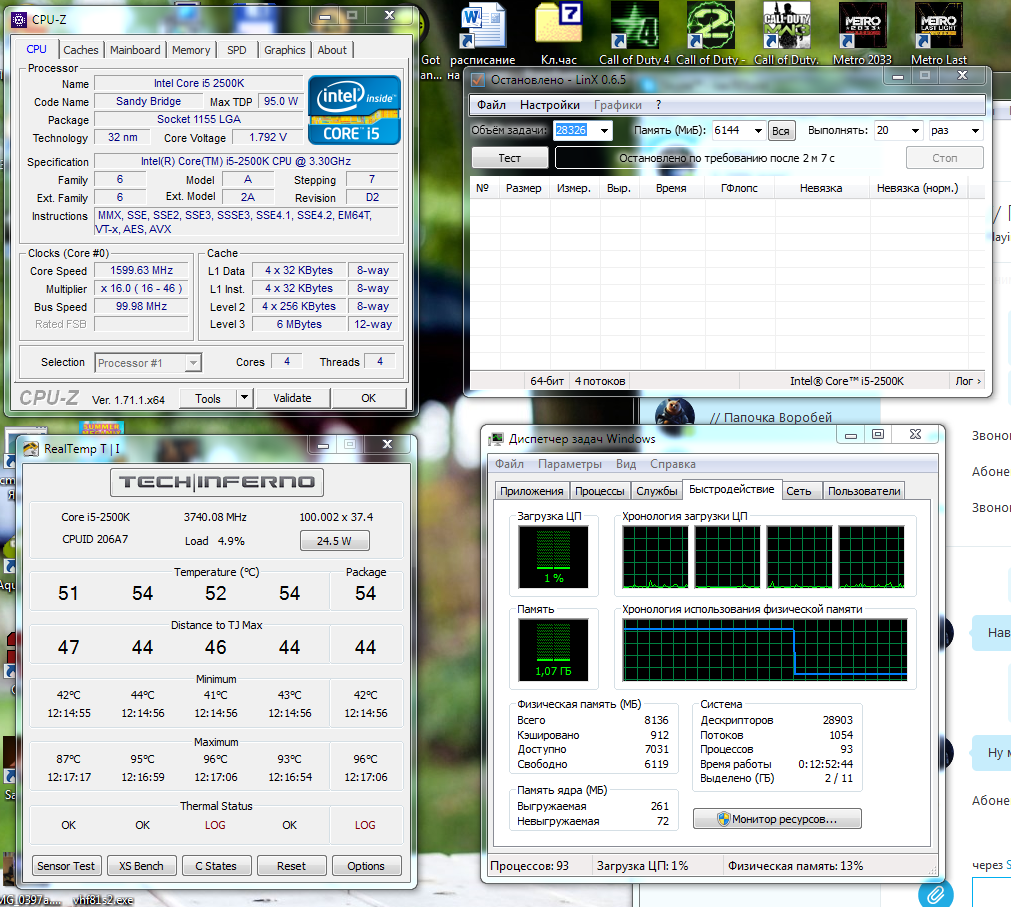This screenshot has height=907, width=1011.
Task: Open the Приложения tab in Task Manager
Action: coord(531,491)
